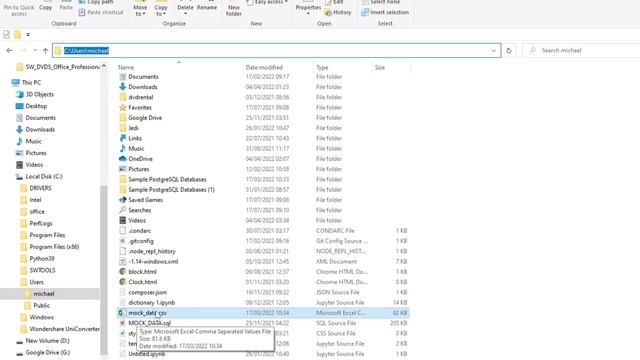The image size is (640, 360).
Task: Click the Up one level arrow
Action: pyautogui.click(x=45, y=51)
